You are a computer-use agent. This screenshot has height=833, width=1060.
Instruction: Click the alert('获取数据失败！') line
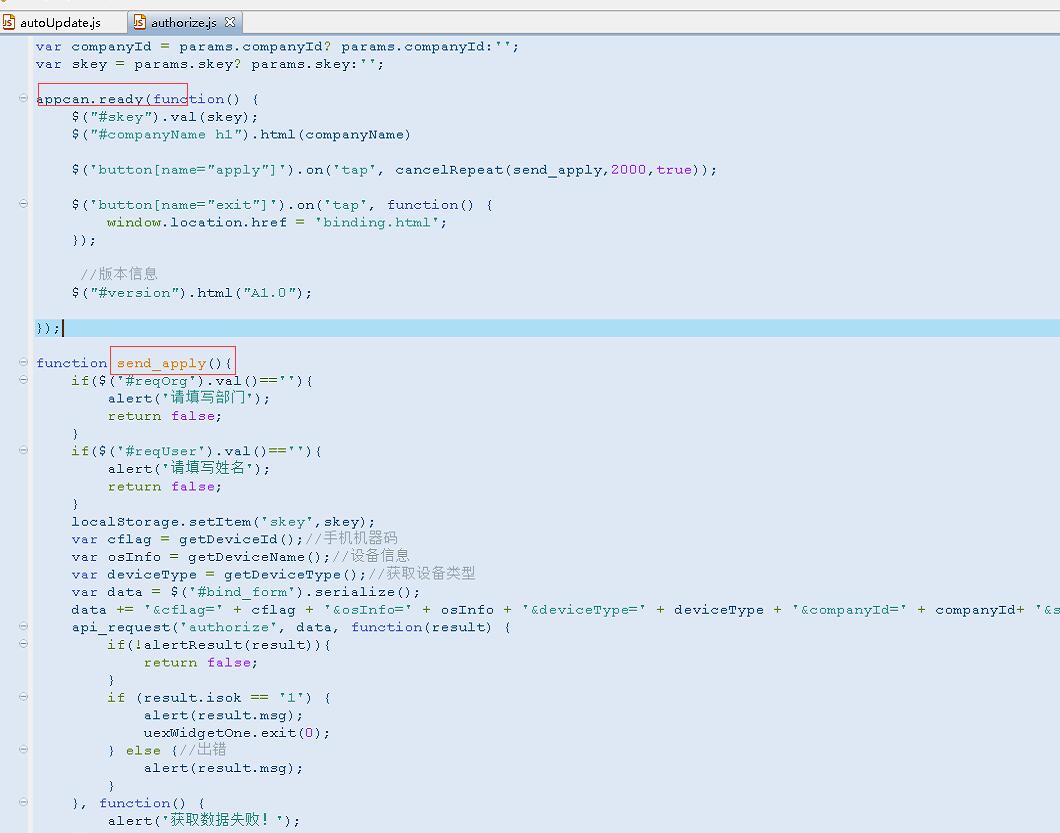click(203, 820)
